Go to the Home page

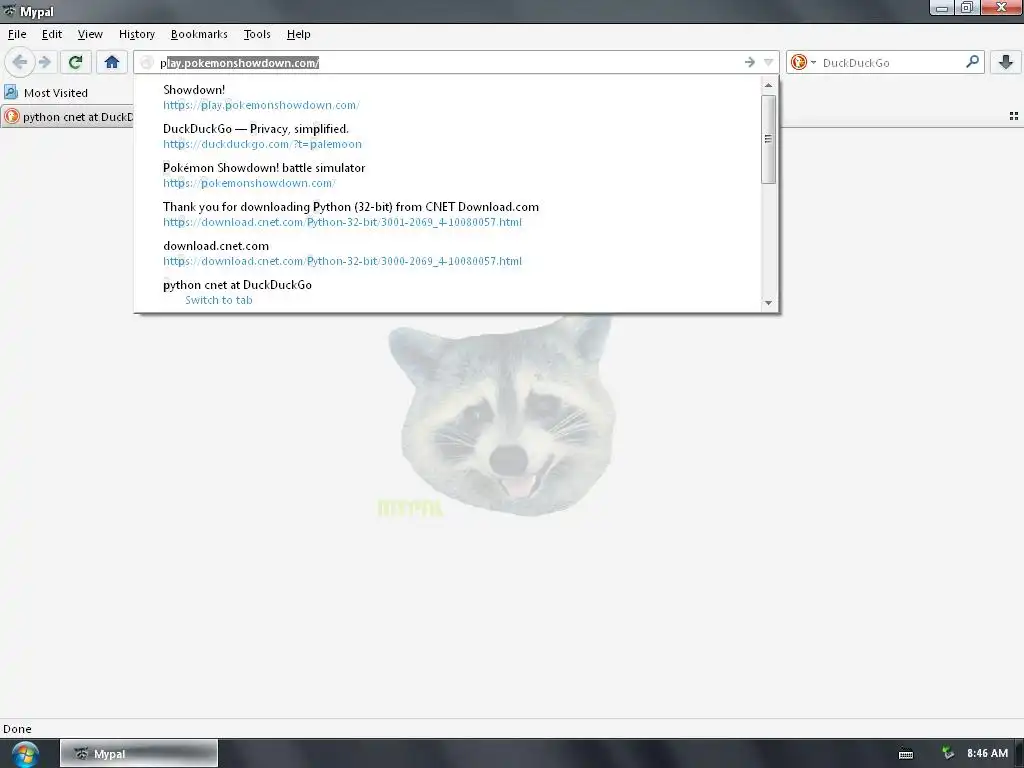tap(112, 62)
